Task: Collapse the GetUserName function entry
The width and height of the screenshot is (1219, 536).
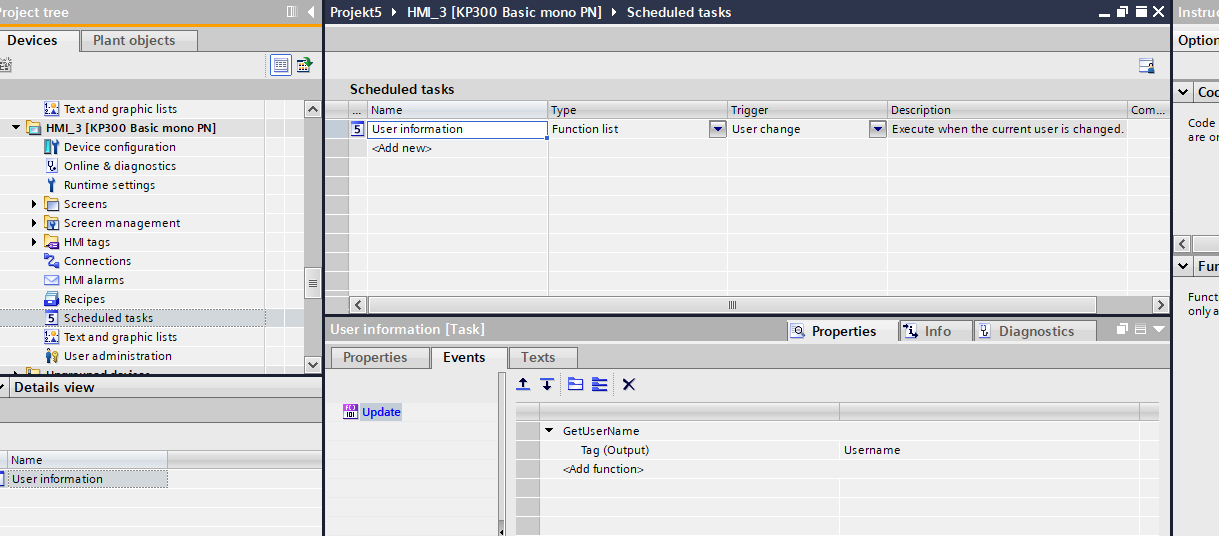Action: (549, 431)
